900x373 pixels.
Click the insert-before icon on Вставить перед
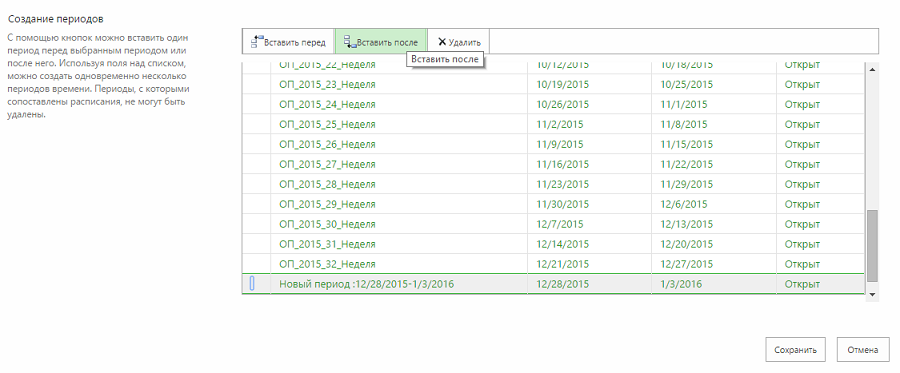coord(257,42)
